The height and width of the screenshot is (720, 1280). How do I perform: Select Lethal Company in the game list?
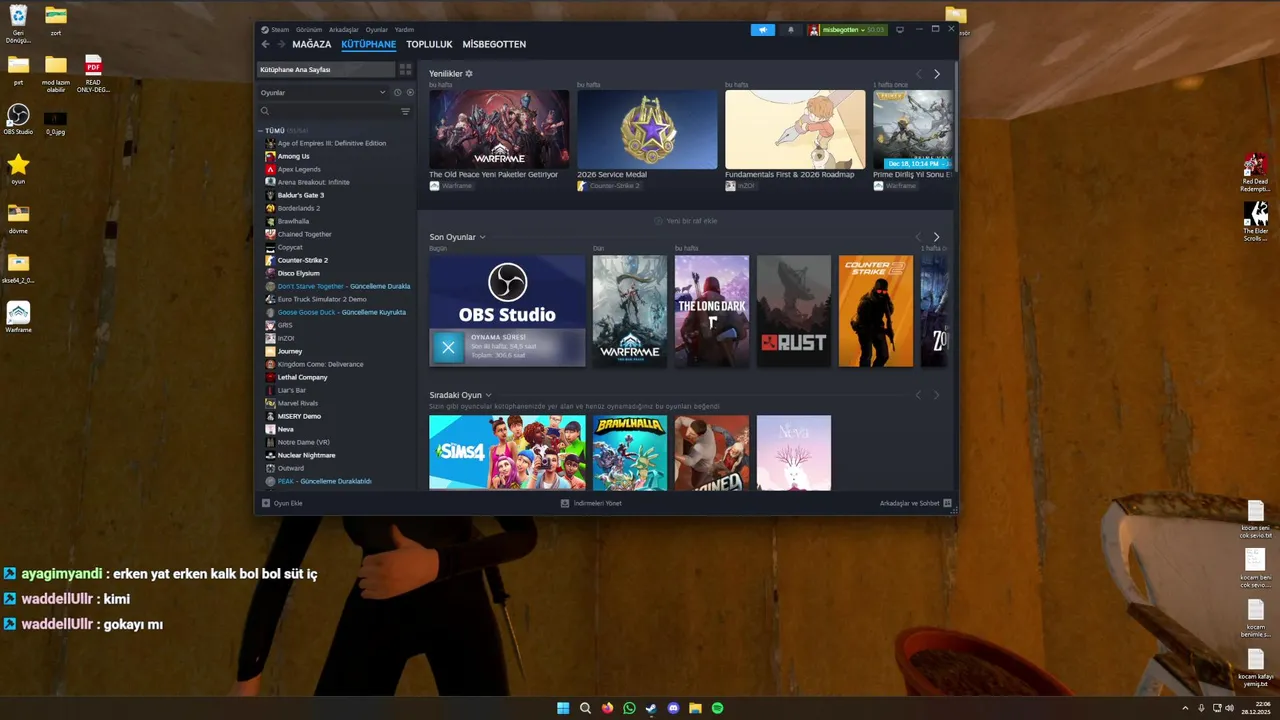pyautogui.click(x=302, y=377)
